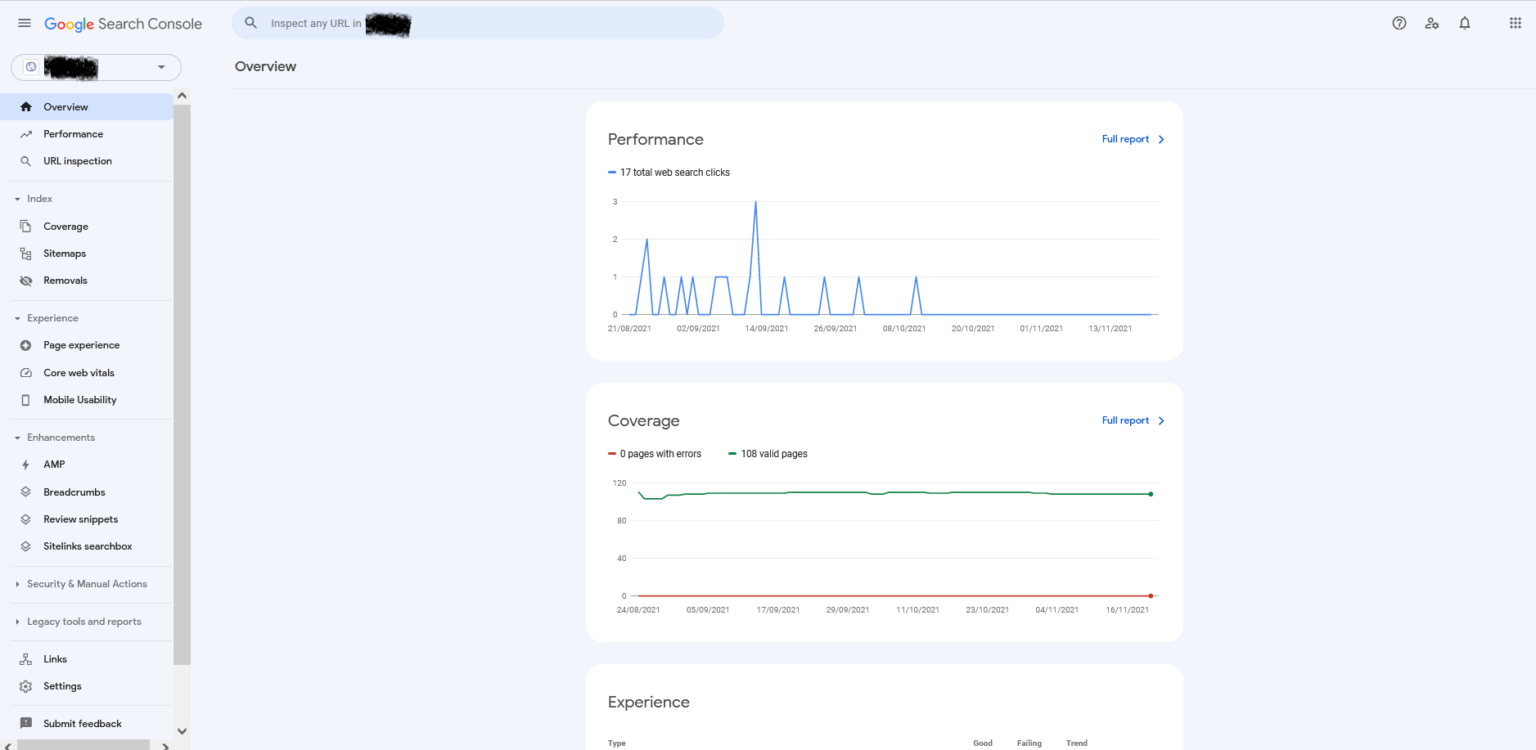Open the Settings menu item
Viewport: 1536px width, 750px height.
click(x=62, y=686)
